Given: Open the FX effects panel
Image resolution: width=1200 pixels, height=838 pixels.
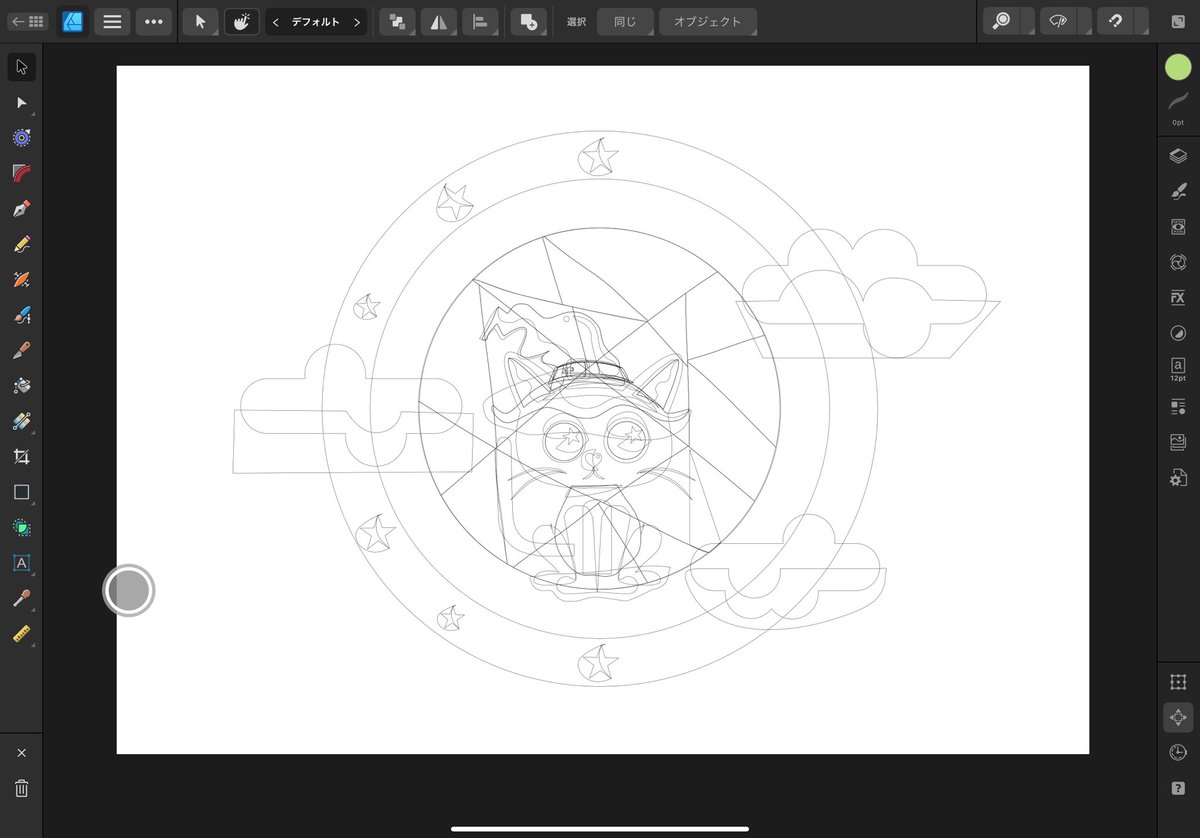Looking at the screenshot, I should coord(1177,297).
